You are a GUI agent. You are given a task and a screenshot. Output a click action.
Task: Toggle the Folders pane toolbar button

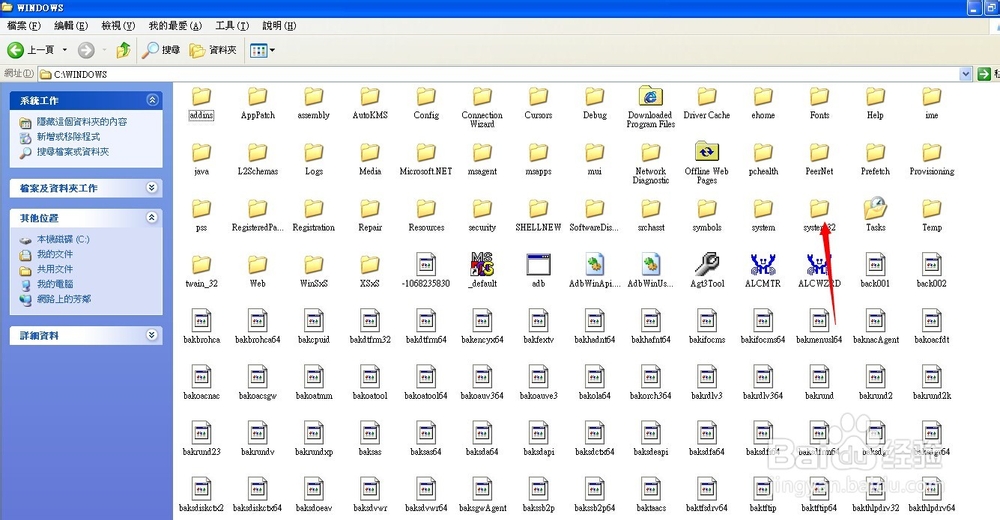point(213,50)
